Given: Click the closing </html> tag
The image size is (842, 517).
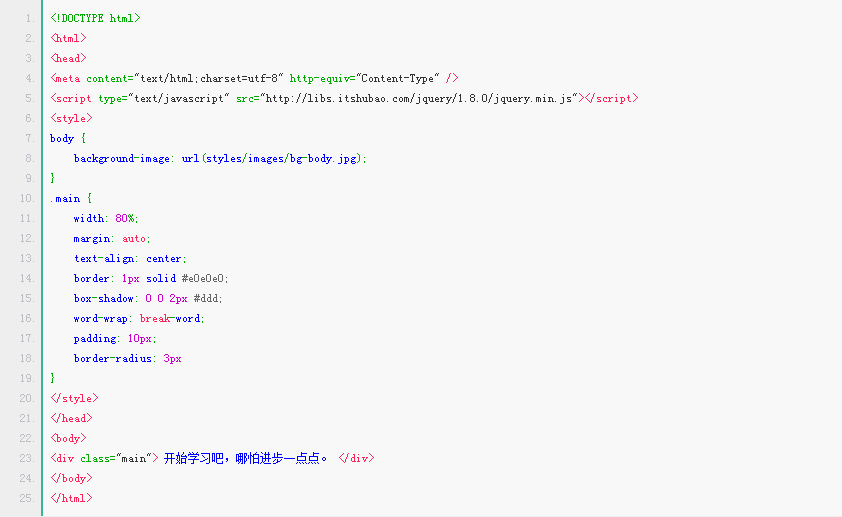Looking at the screenshot, I should point(71,498).
